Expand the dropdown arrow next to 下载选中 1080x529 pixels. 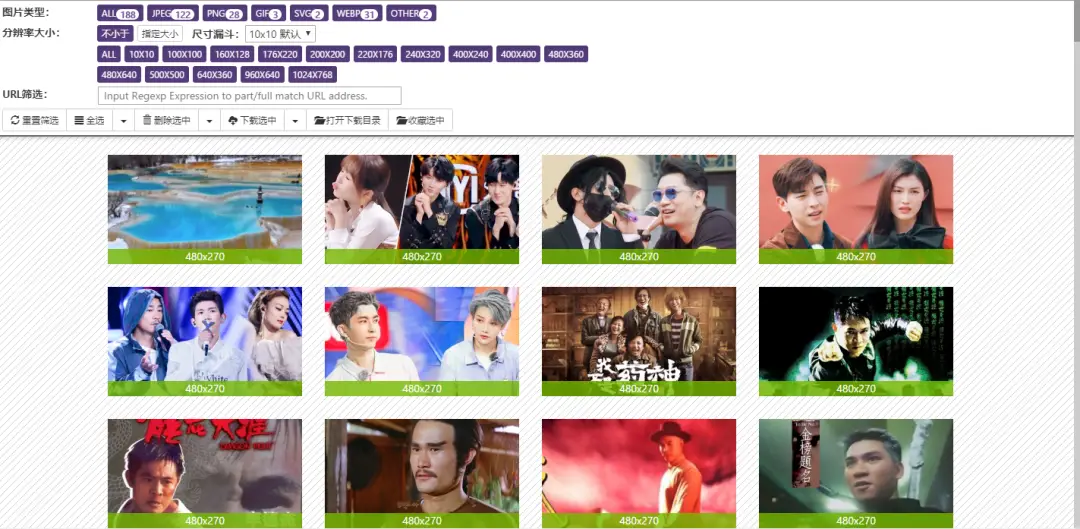[295, 121]
